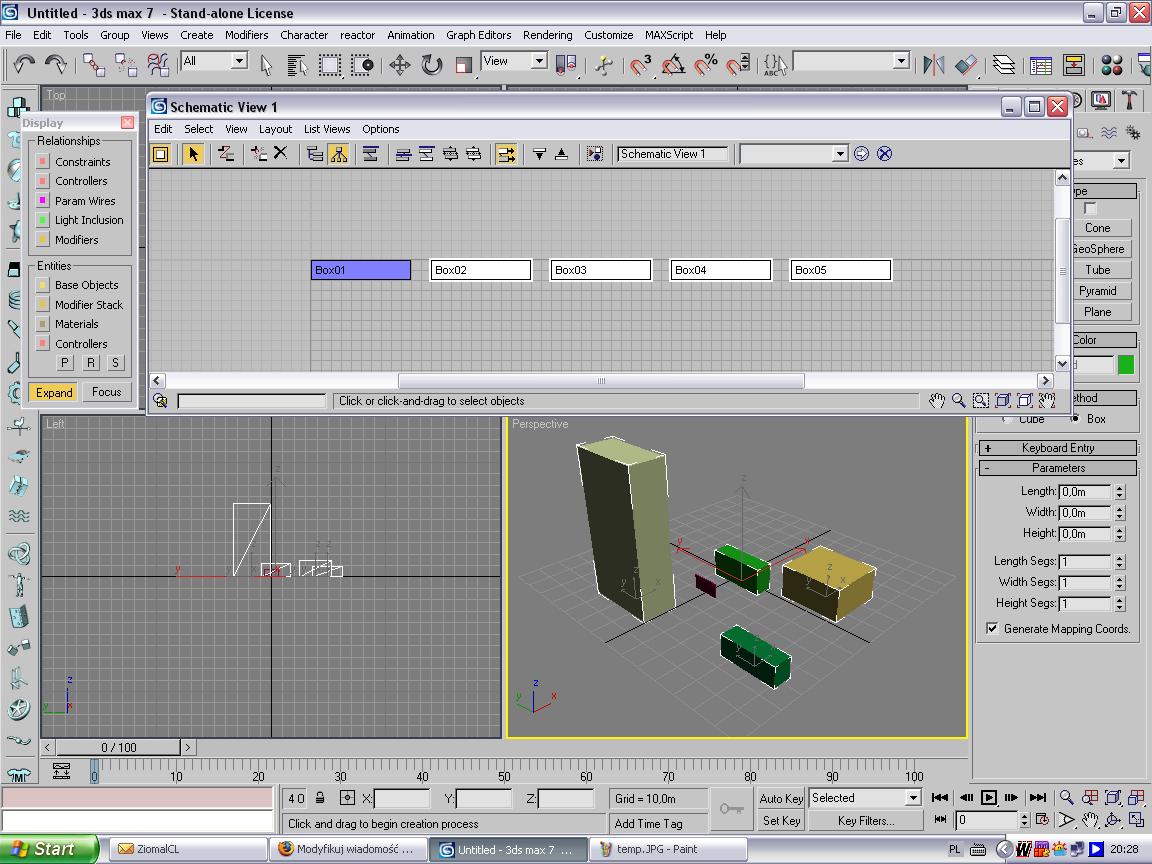Viewport: 1152px width, 864px height.
Task: Click the time slider showing 0 / 100
Action: click(118, 747)
